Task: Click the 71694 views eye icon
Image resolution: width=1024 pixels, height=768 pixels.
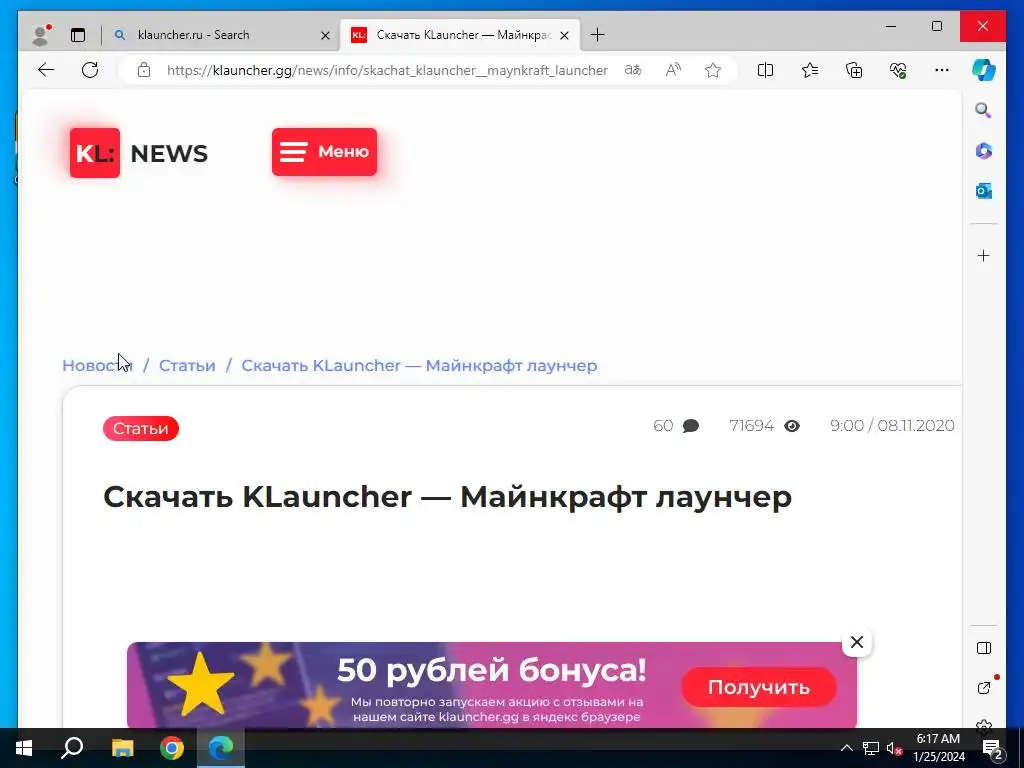Action: 792,426
